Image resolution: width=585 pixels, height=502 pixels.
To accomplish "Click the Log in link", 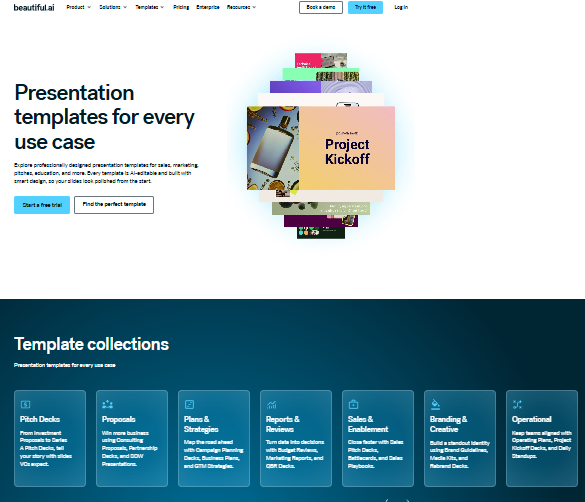I will click(401, 7).
